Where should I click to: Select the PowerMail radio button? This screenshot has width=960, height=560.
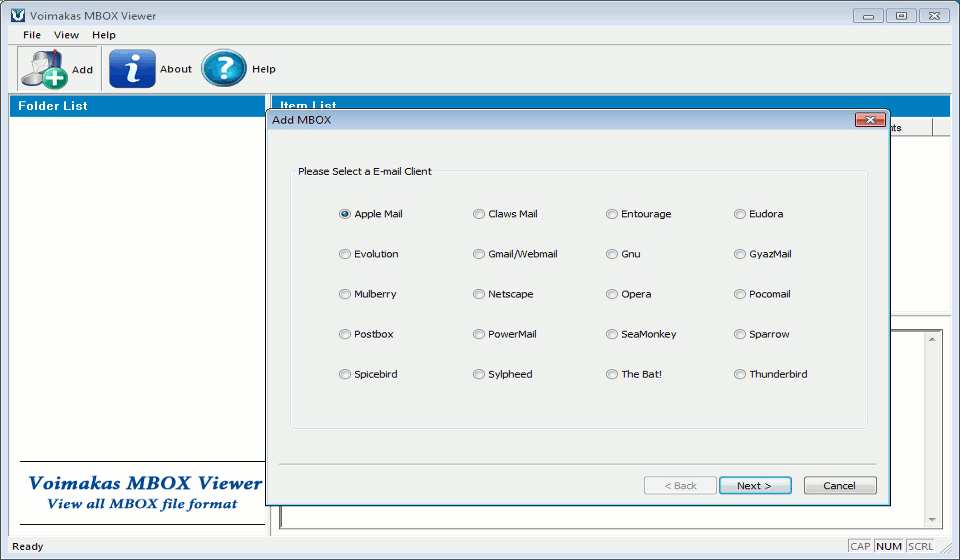[x=479, y=334]
